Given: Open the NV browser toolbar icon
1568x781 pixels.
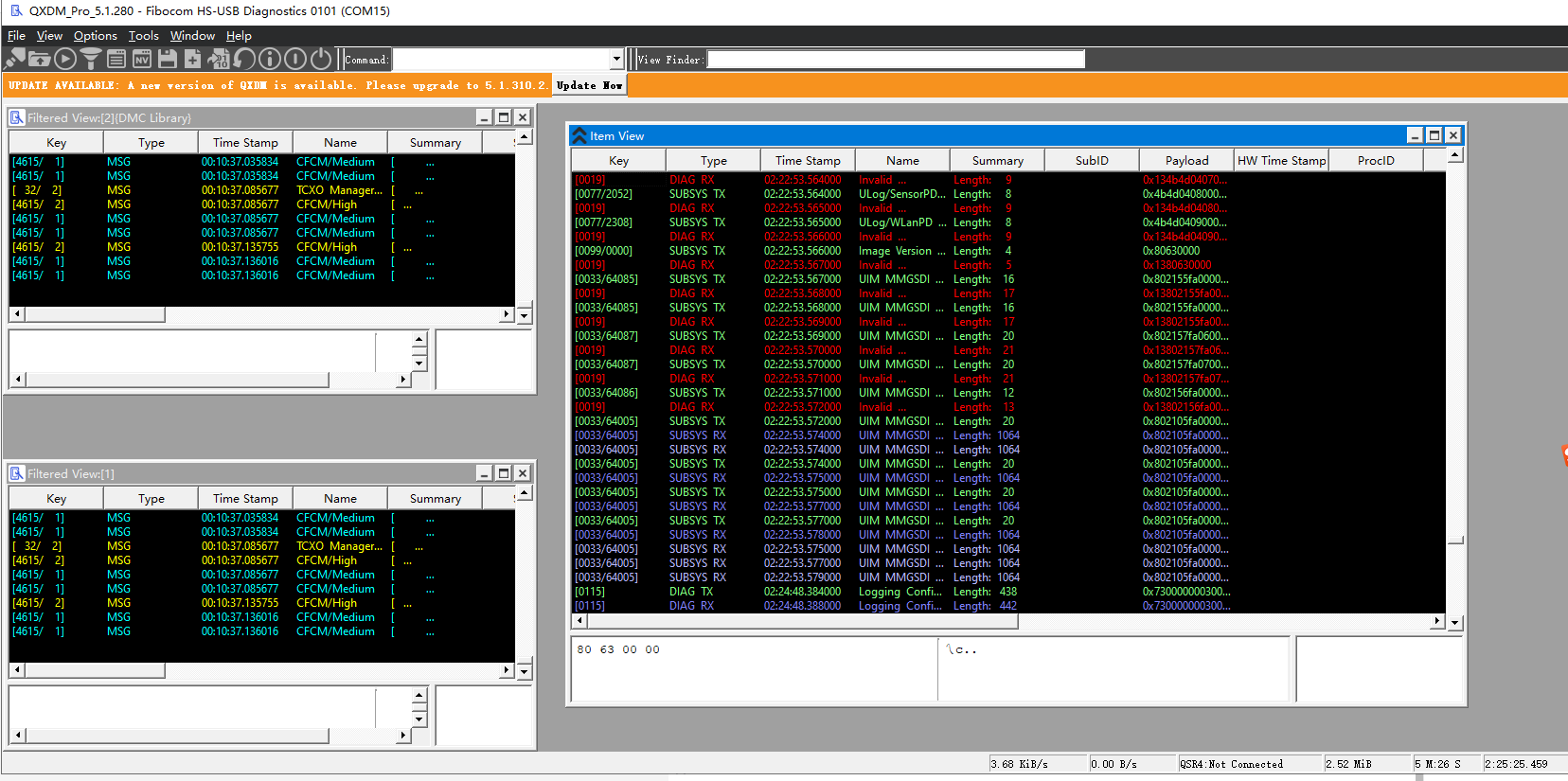Looking at the screenshot, I should (142, 59).
